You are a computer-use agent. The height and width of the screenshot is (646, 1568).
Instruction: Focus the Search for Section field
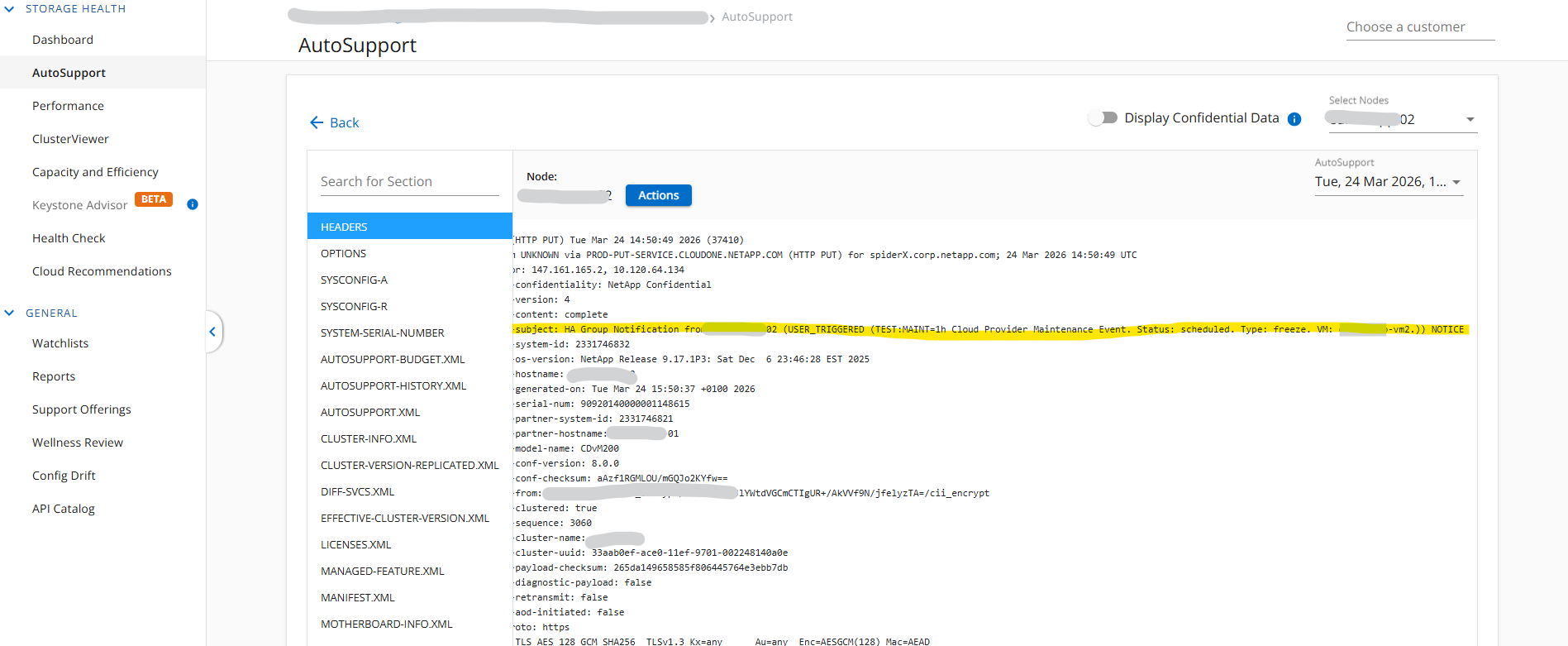click(x=410, y=182)
